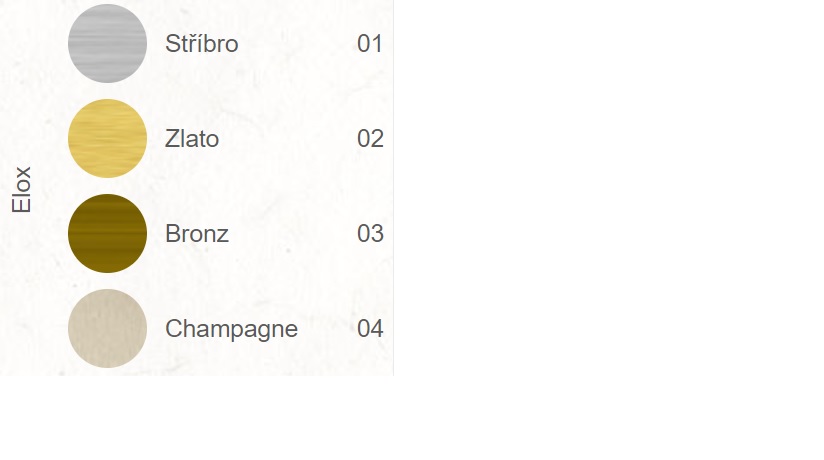Select the silver Stříbro color swatch

click(x=107, y=43)
